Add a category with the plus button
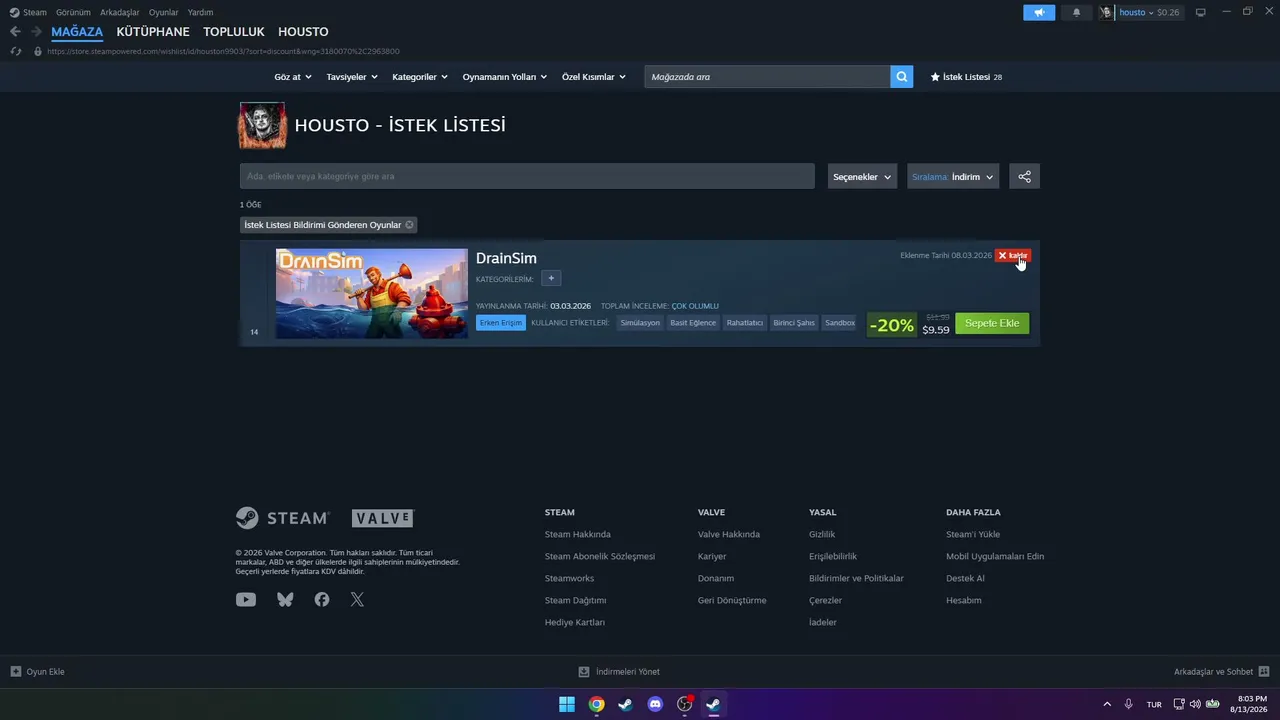The width and height of the screenshot is (1280, 720). click(x=552, y=279)
